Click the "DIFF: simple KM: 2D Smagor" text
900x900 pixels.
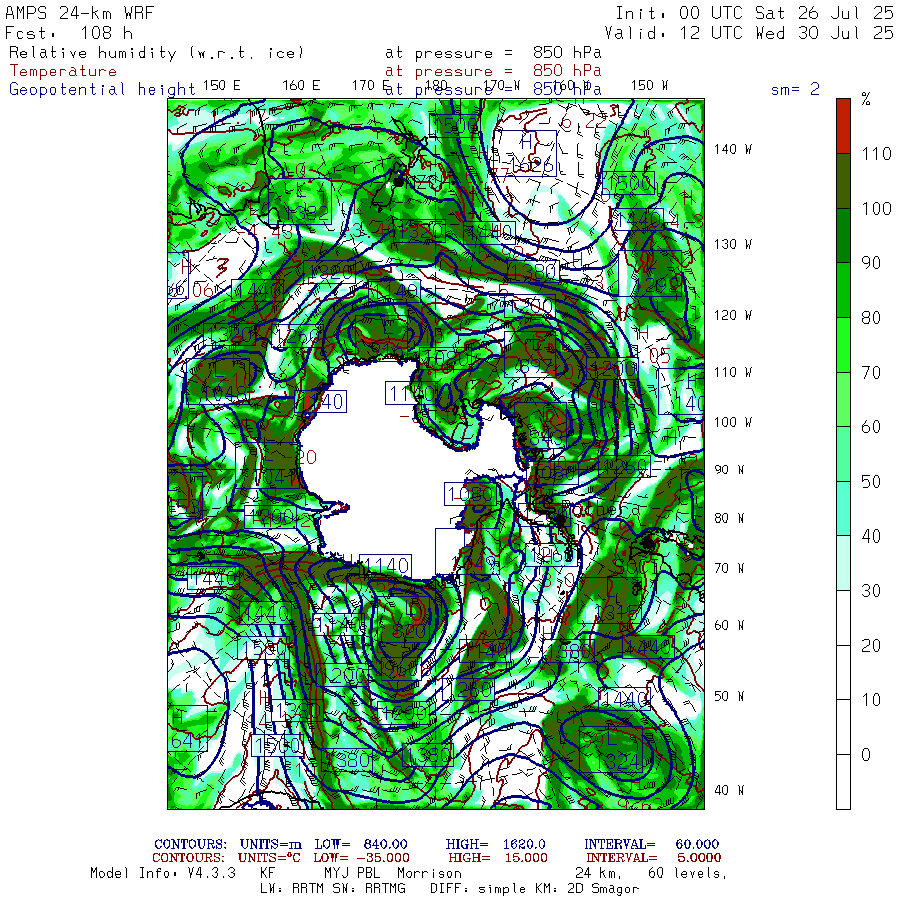(x=535, y=889)
